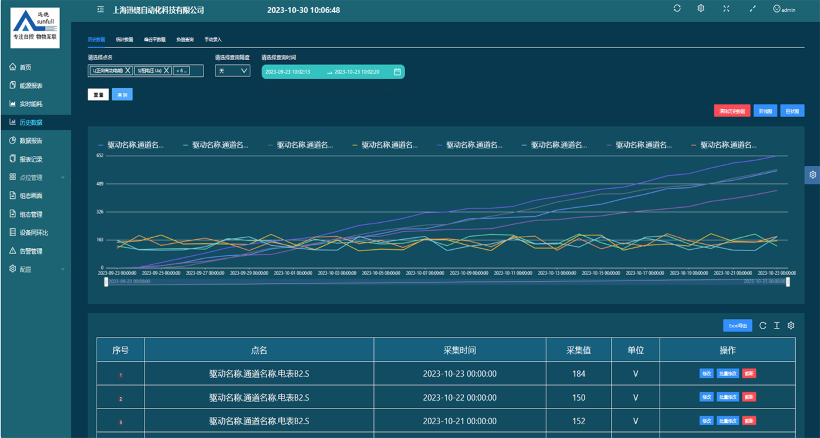Viewport: 820px width, 438px height.
Task: Refresh the table with the circular arrow icon
Action: click(762, 326)
